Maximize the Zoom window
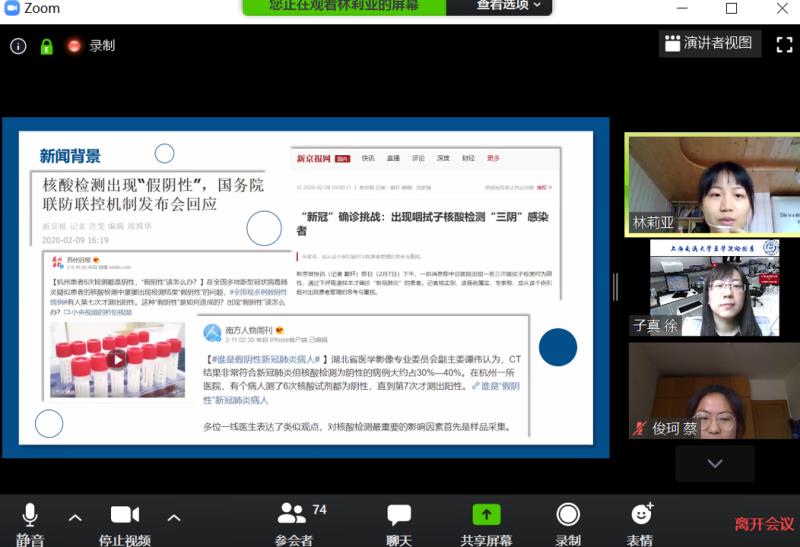Image resolution: width=800 pixels, height=547 pixels. (731, 8)
